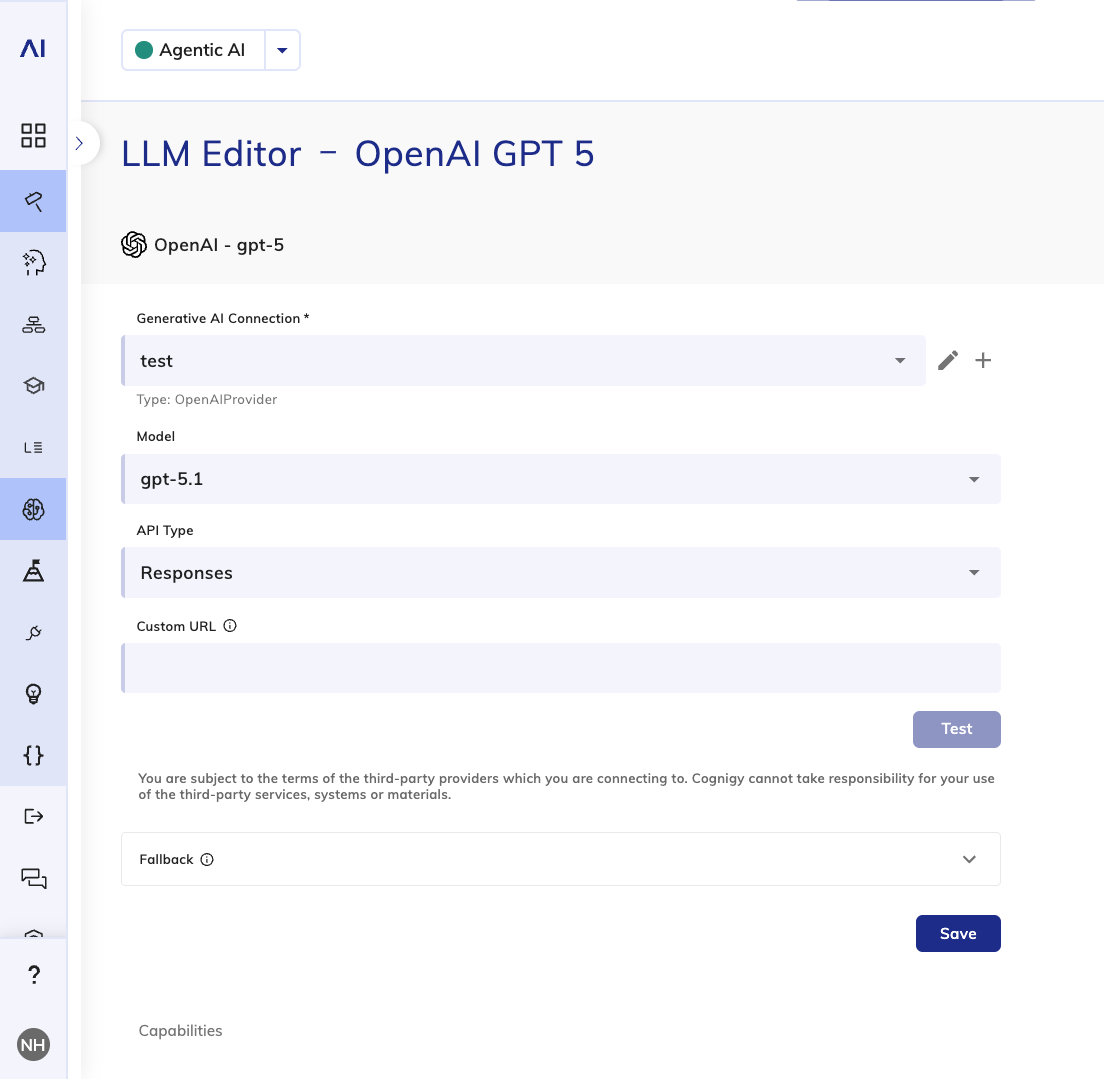
Task: Open the LLM brain icon in sidebar
Action: (x=33, y=509)
